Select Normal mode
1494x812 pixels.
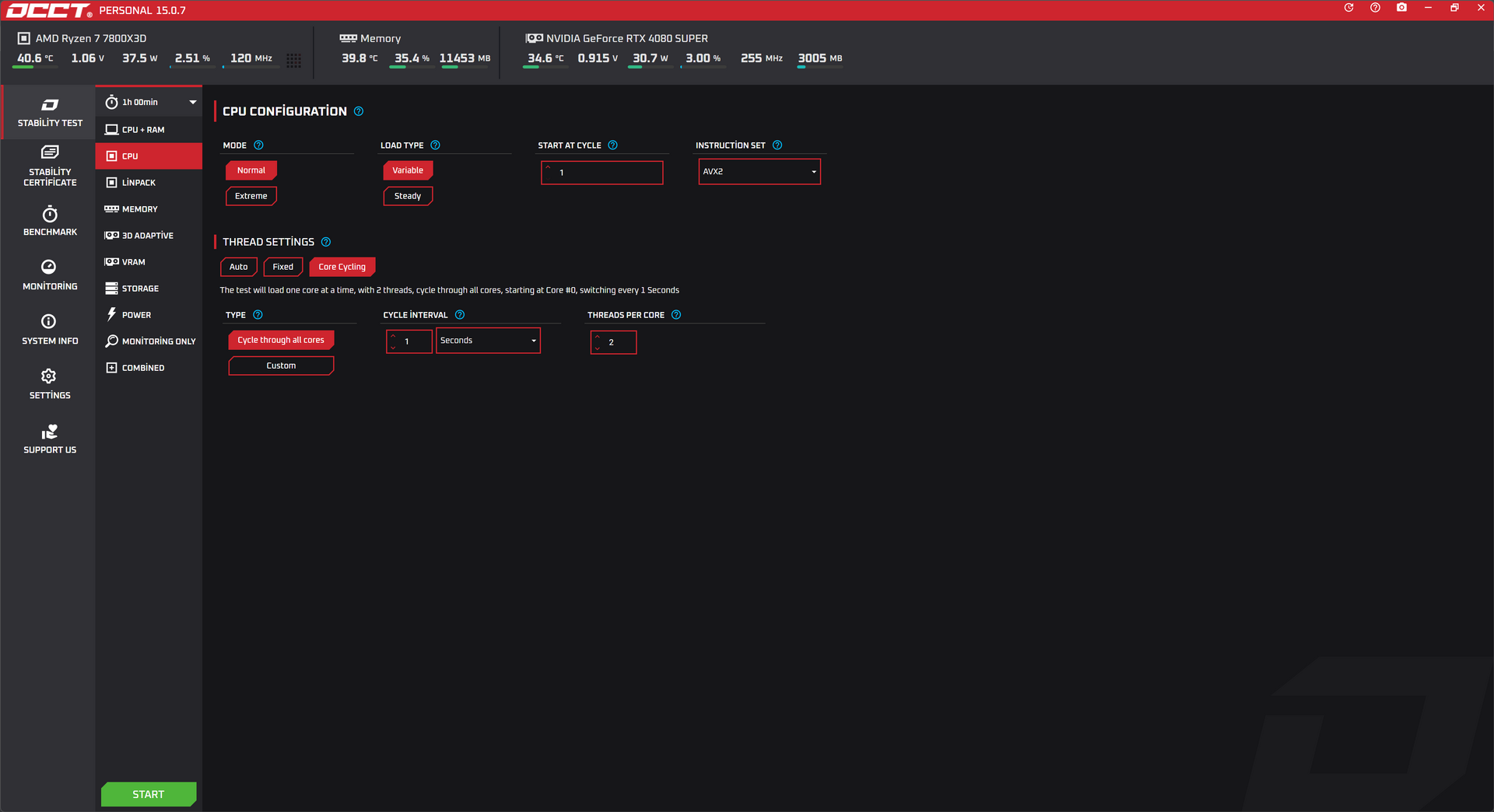click(x=251, y=170)
